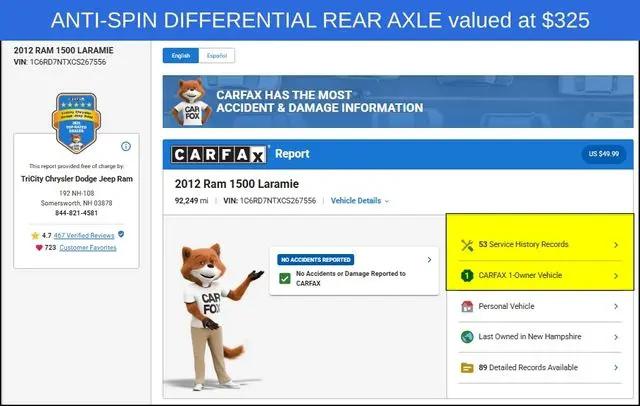
Task: Click the gold star rating icon
Action: 35,235
